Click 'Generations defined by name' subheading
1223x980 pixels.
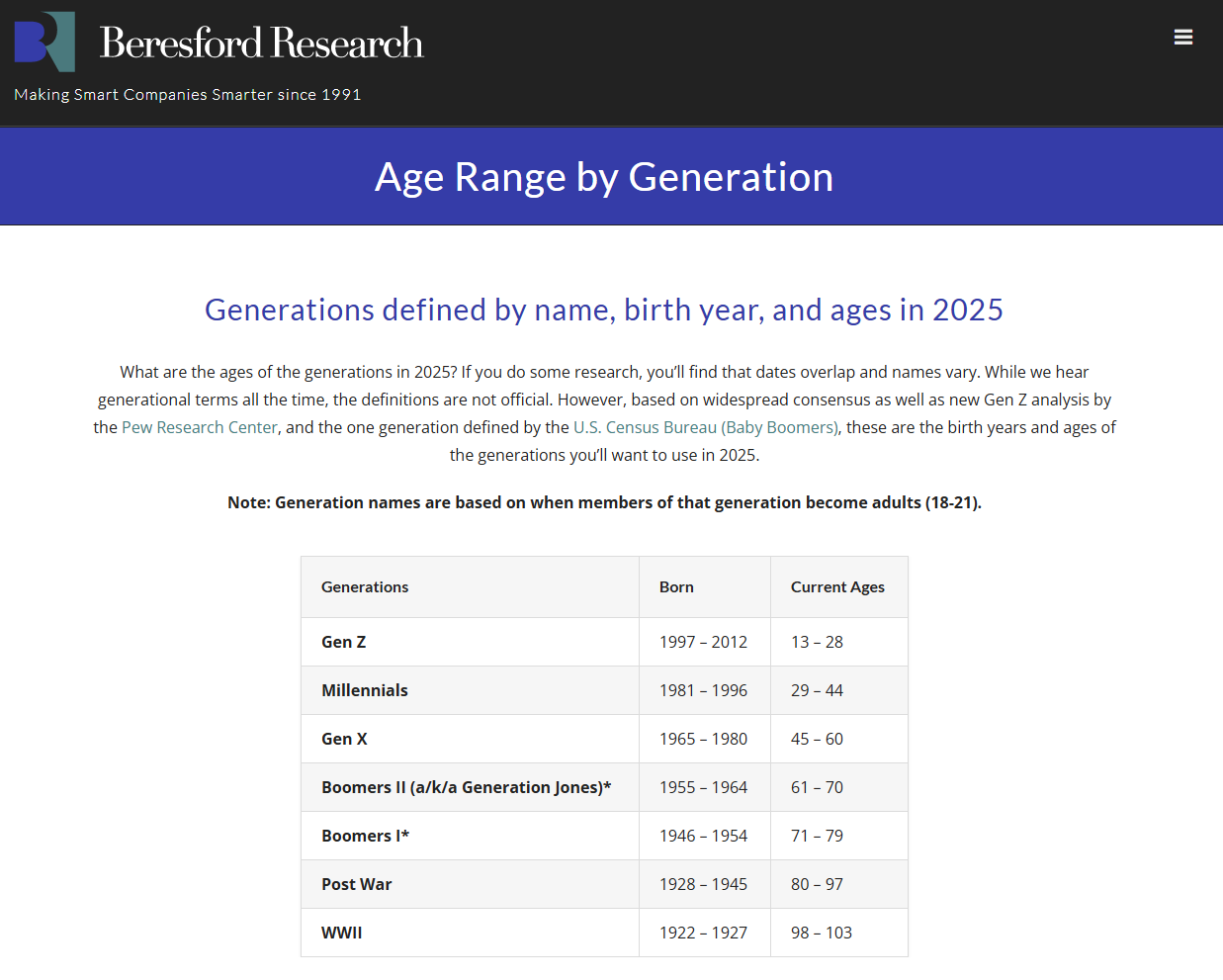coord(604,310)
